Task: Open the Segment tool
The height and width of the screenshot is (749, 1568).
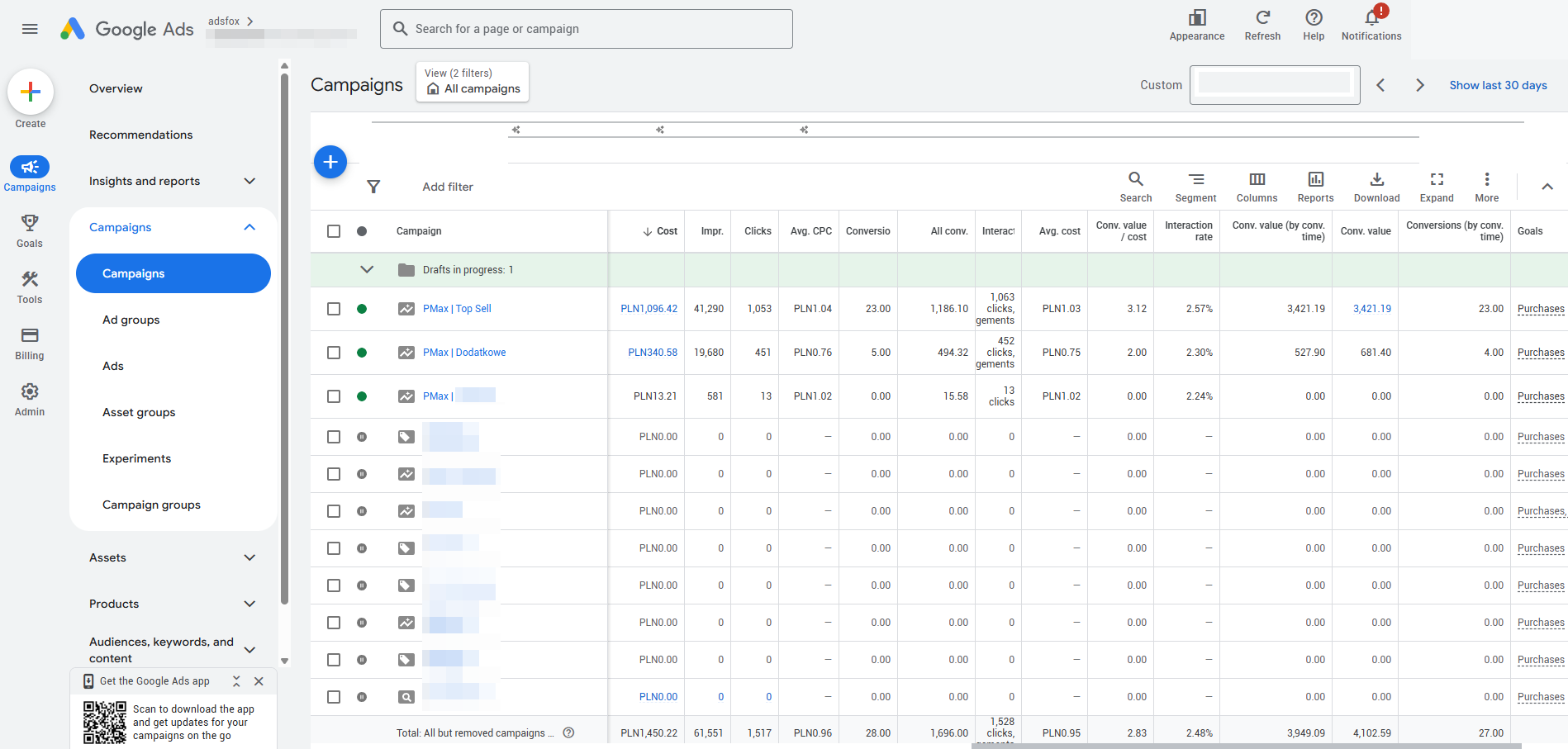Action: (x=1195, y=187)
